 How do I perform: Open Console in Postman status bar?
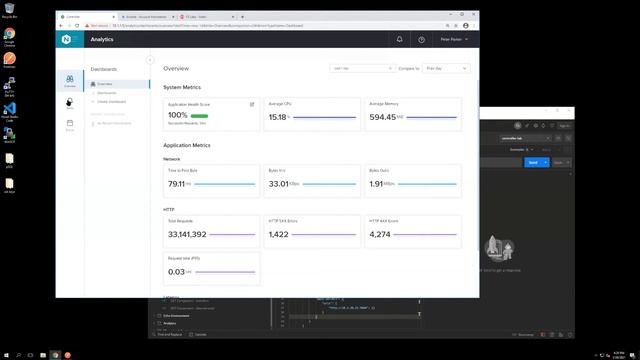(198, 335)
